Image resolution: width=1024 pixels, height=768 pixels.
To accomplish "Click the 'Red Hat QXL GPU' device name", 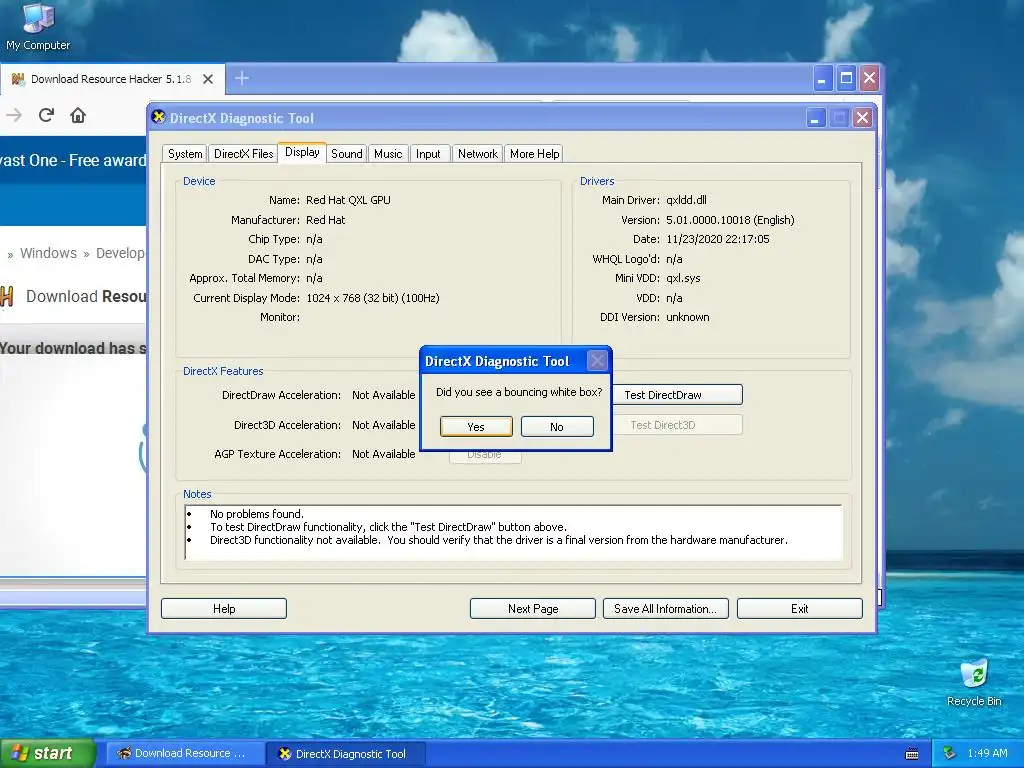I will [x=348, y=200].
